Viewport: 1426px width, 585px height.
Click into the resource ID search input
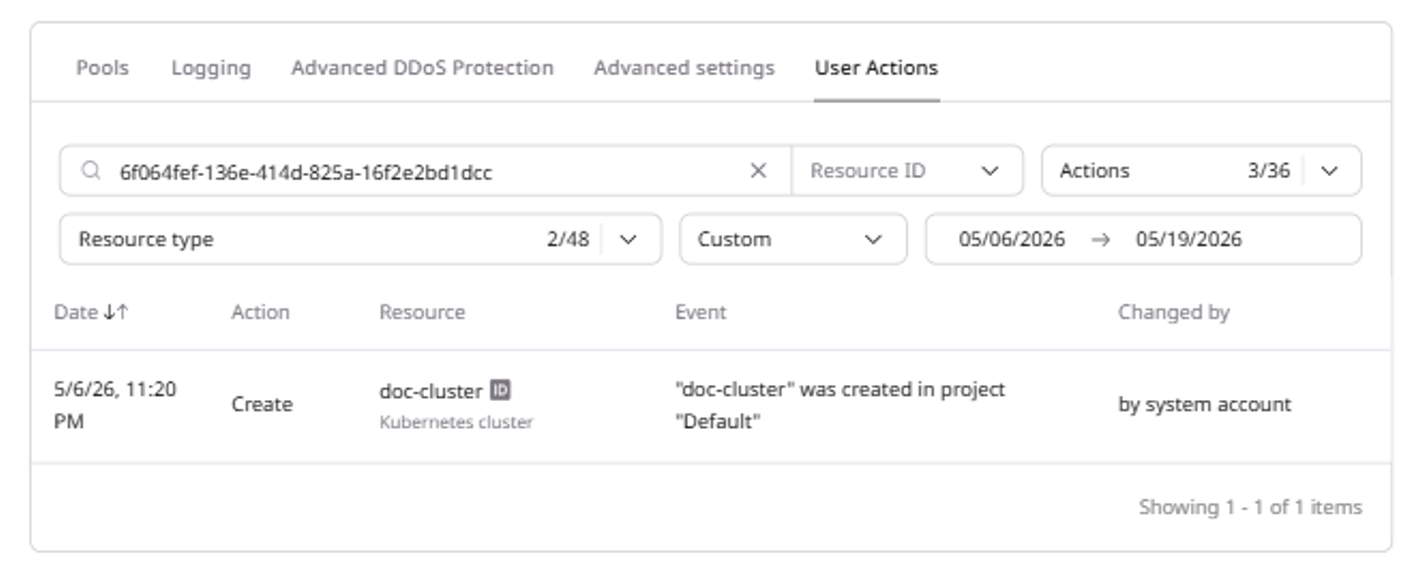[x=425, y=171]
